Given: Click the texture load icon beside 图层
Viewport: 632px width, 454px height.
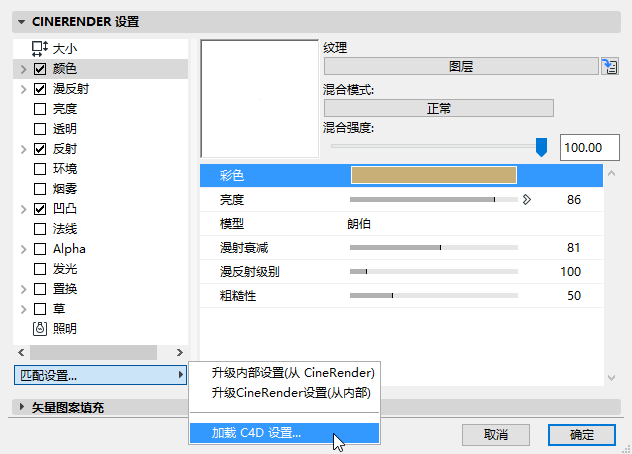Looking at the screenshot, I should [x=609, y=66].
